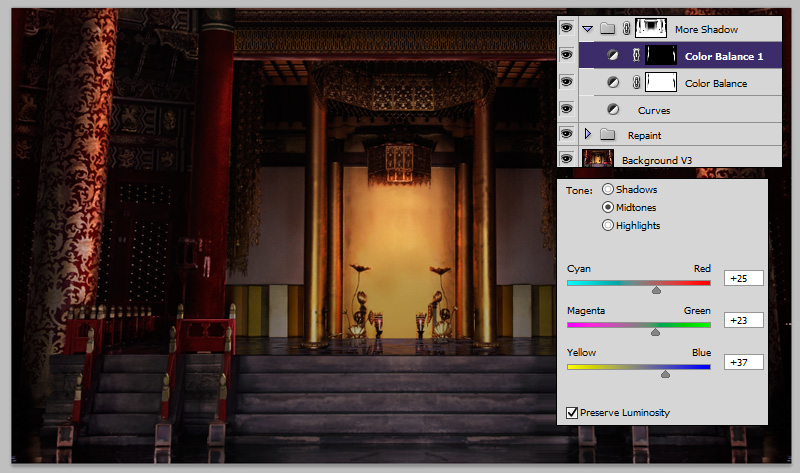This screenshot has width=800, height=473.
Task: Select the Background V3 layer thumbnail
Action: pyautogui.click(x=597, y=158)
